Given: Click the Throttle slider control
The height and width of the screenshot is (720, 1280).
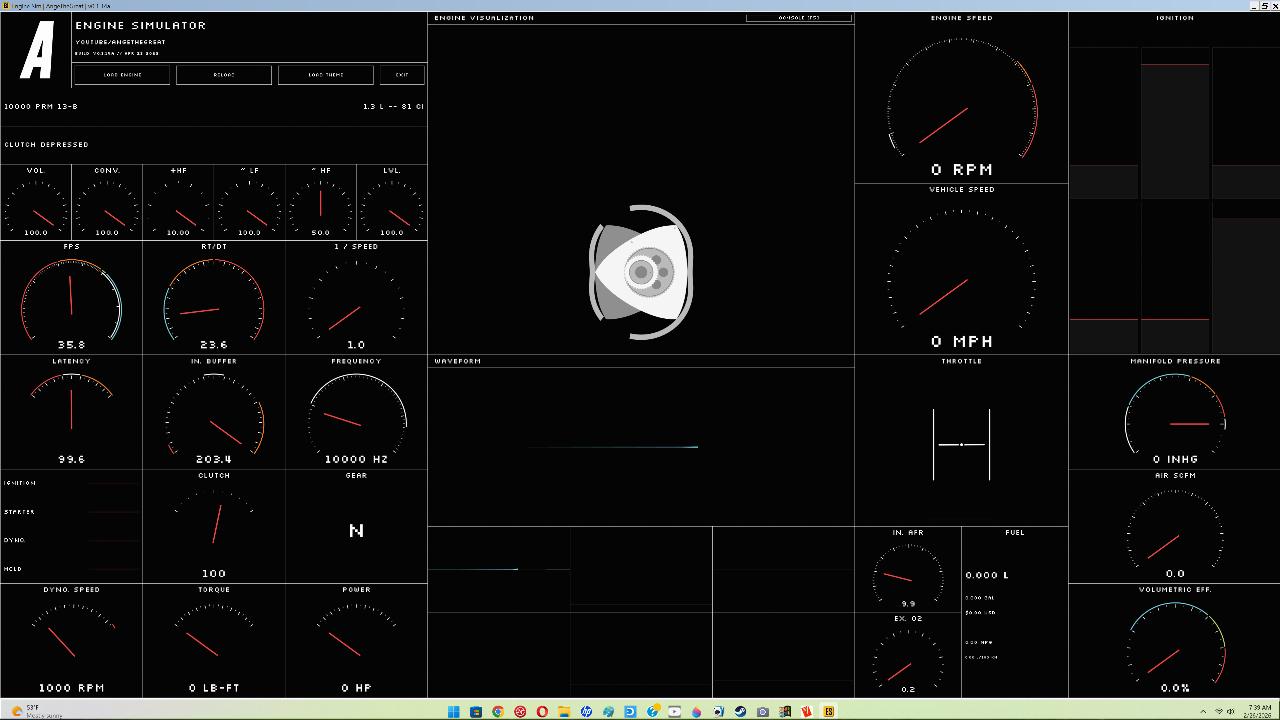Looking at the screenshot, I should click(961, 444).
